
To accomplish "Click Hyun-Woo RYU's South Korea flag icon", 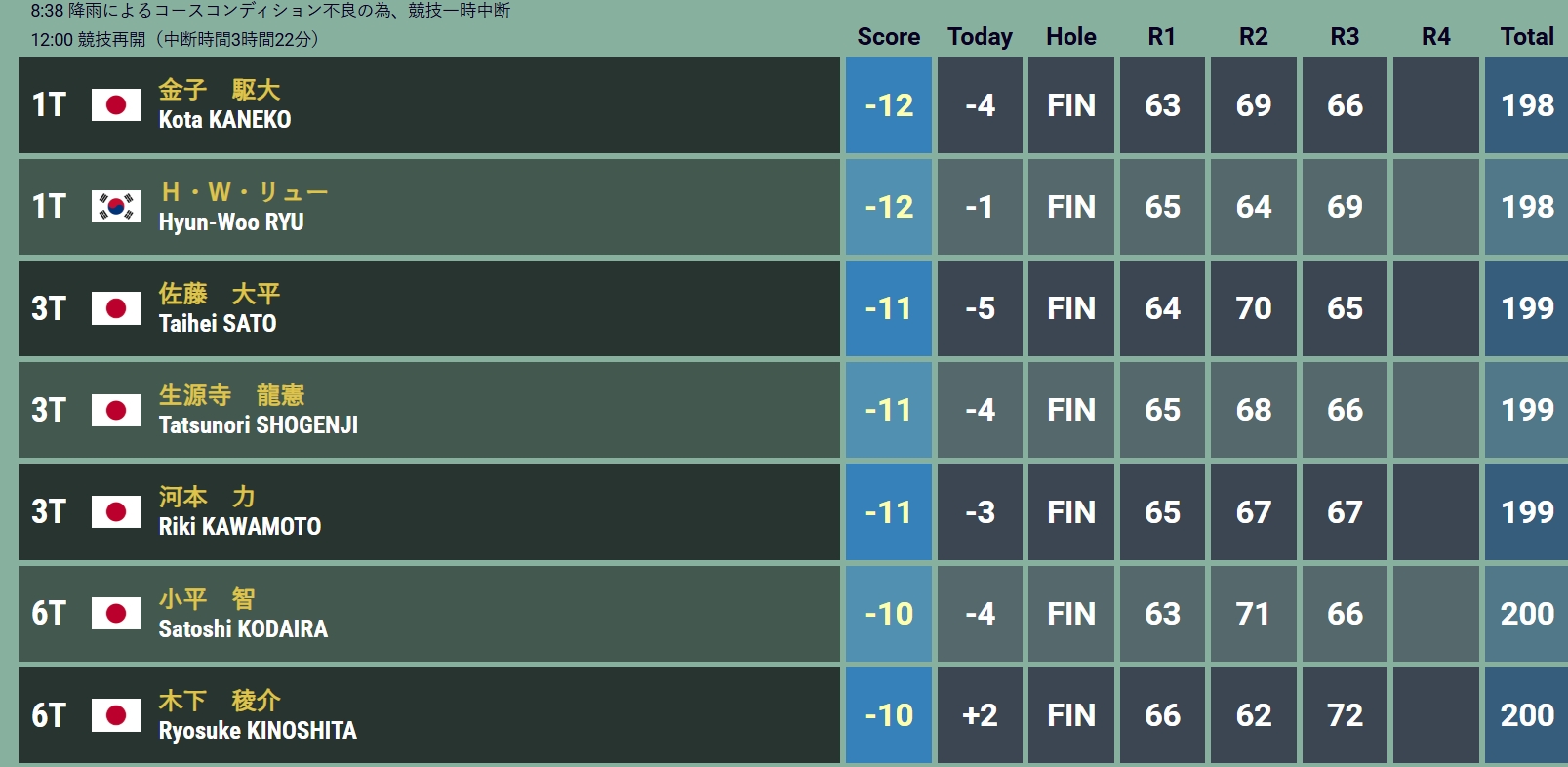I will (116, 207).
